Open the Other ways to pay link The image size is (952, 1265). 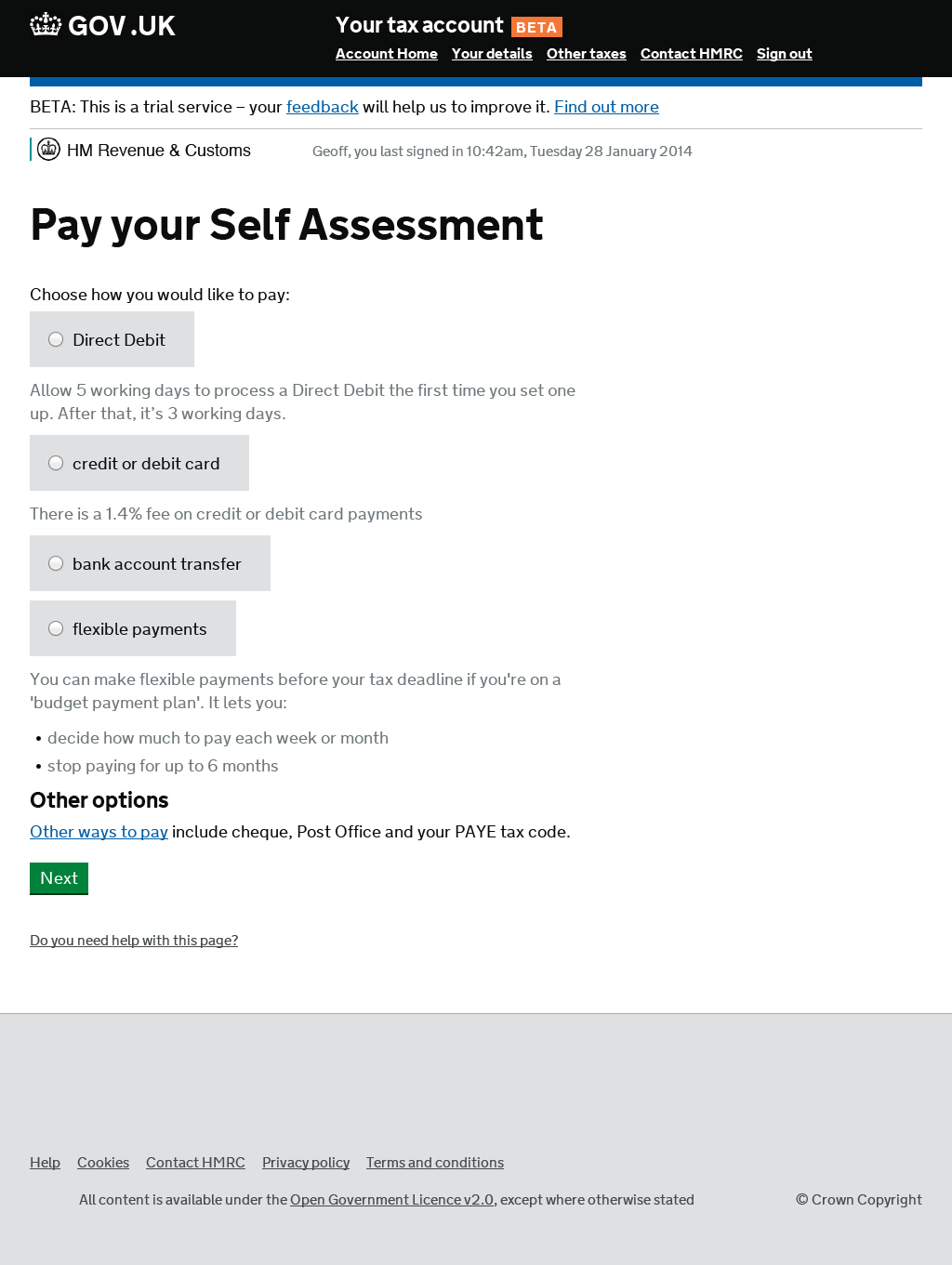tap(99, 832)
